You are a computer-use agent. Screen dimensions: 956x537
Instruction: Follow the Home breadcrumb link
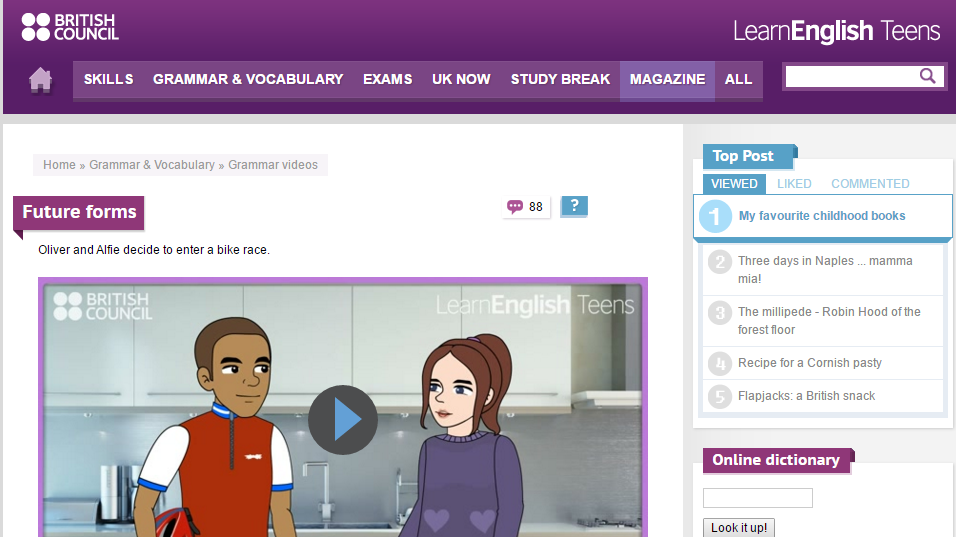tap(59, 165)
